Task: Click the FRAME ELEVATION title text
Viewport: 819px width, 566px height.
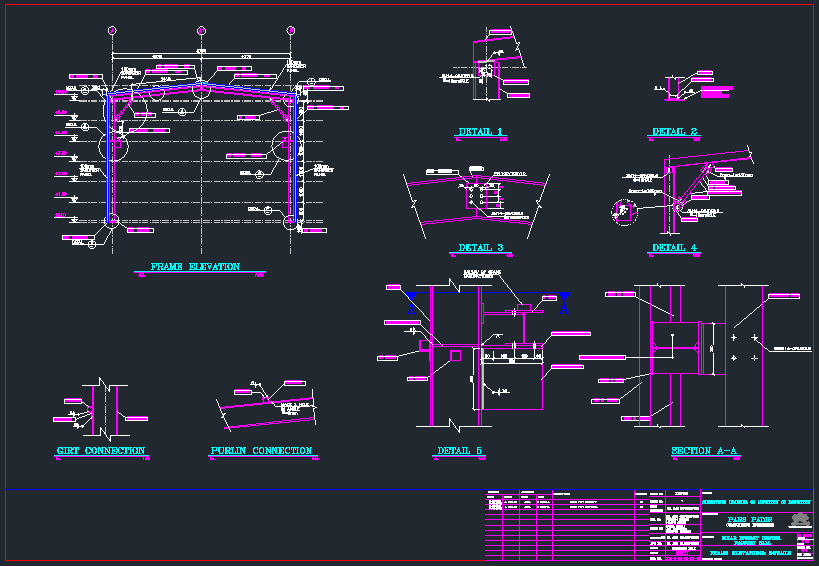Action: [195, 267]
